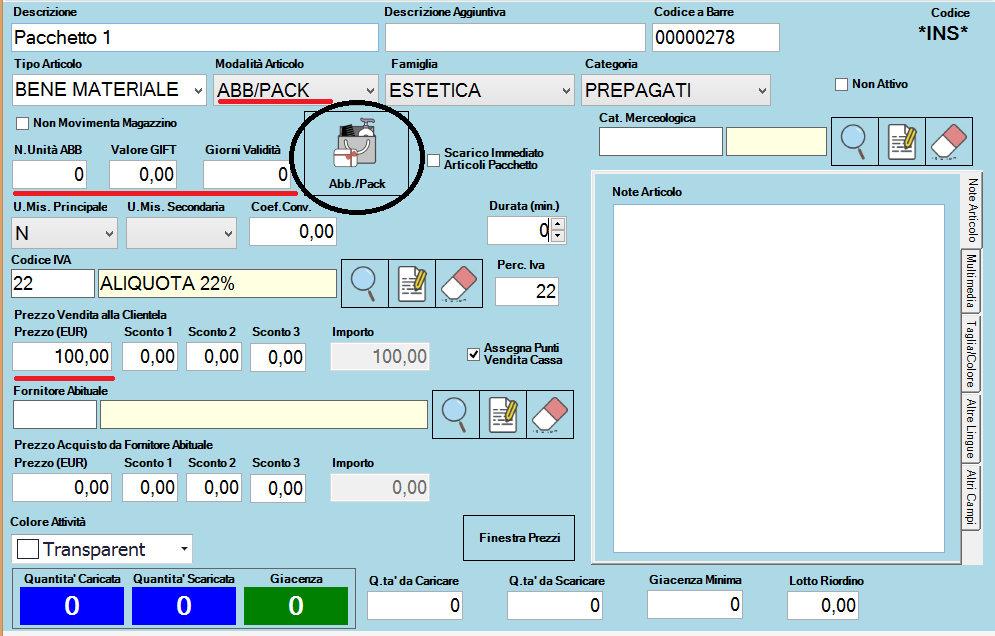Uncheck Assegna Punti Vendita Cassa
The image size is (995, 636).
(474, 353)
